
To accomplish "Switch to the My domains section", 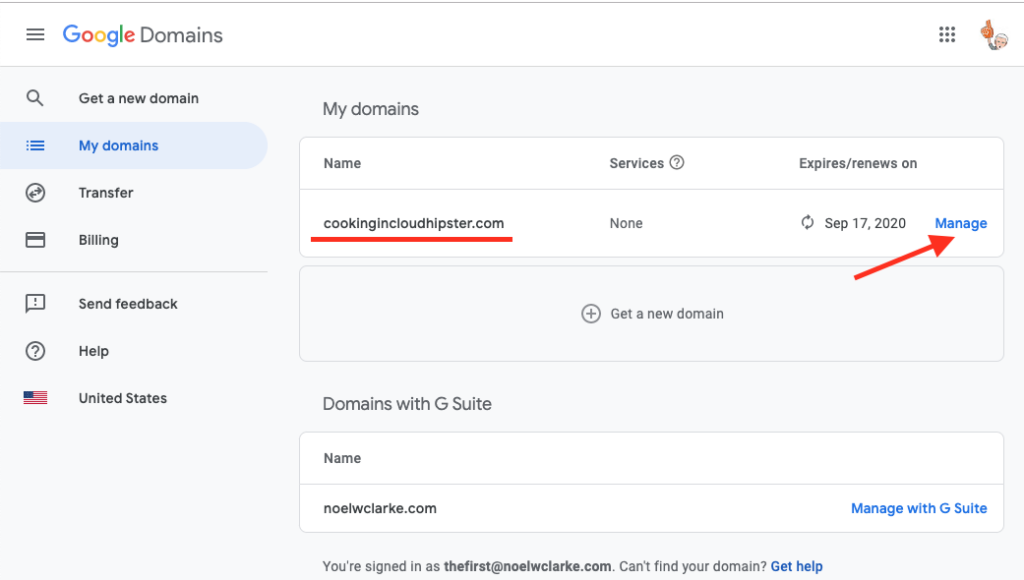I will click(x=120, y=145).
